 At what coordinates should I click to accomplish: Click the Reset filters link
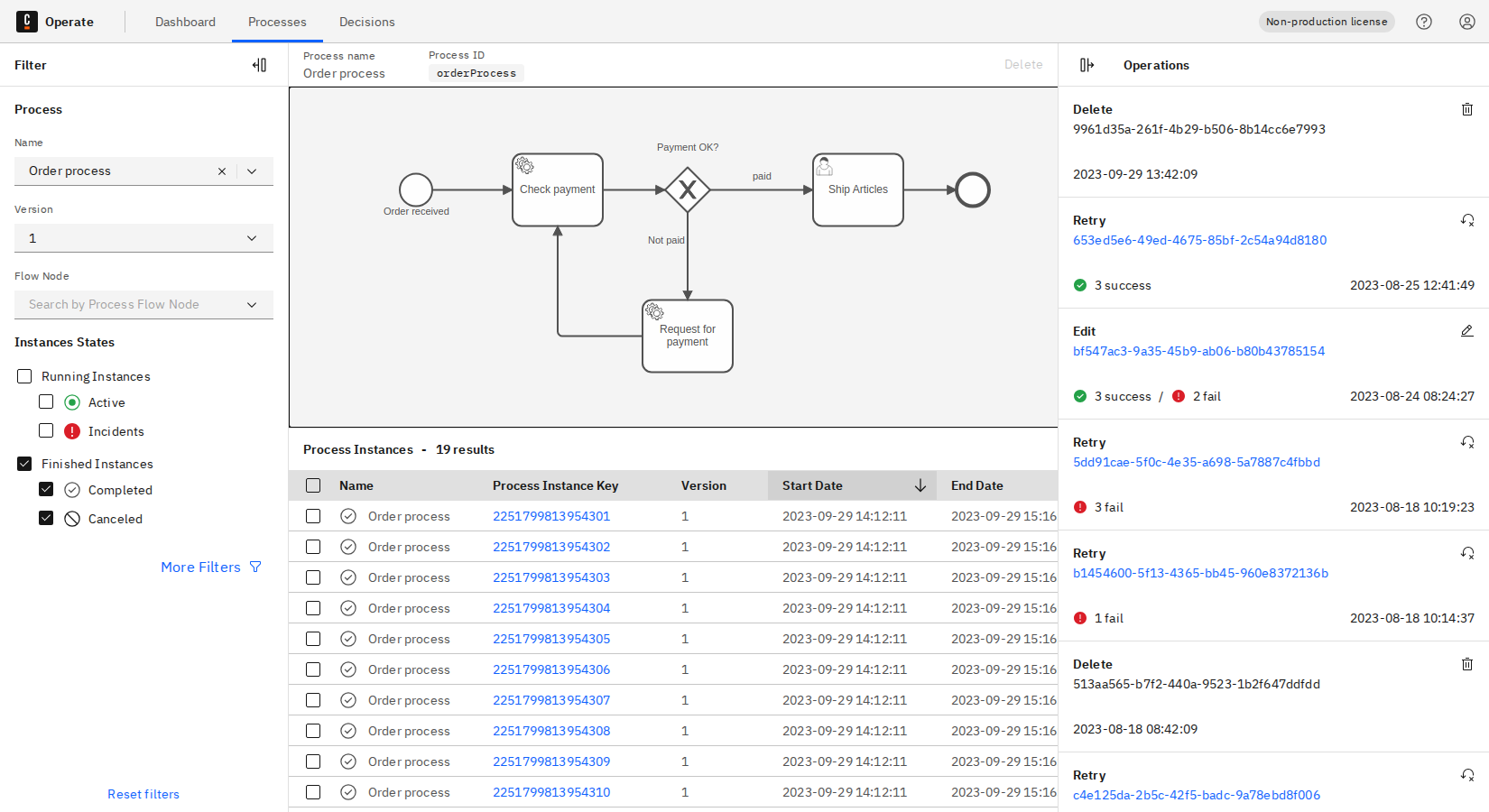[143, 794]
